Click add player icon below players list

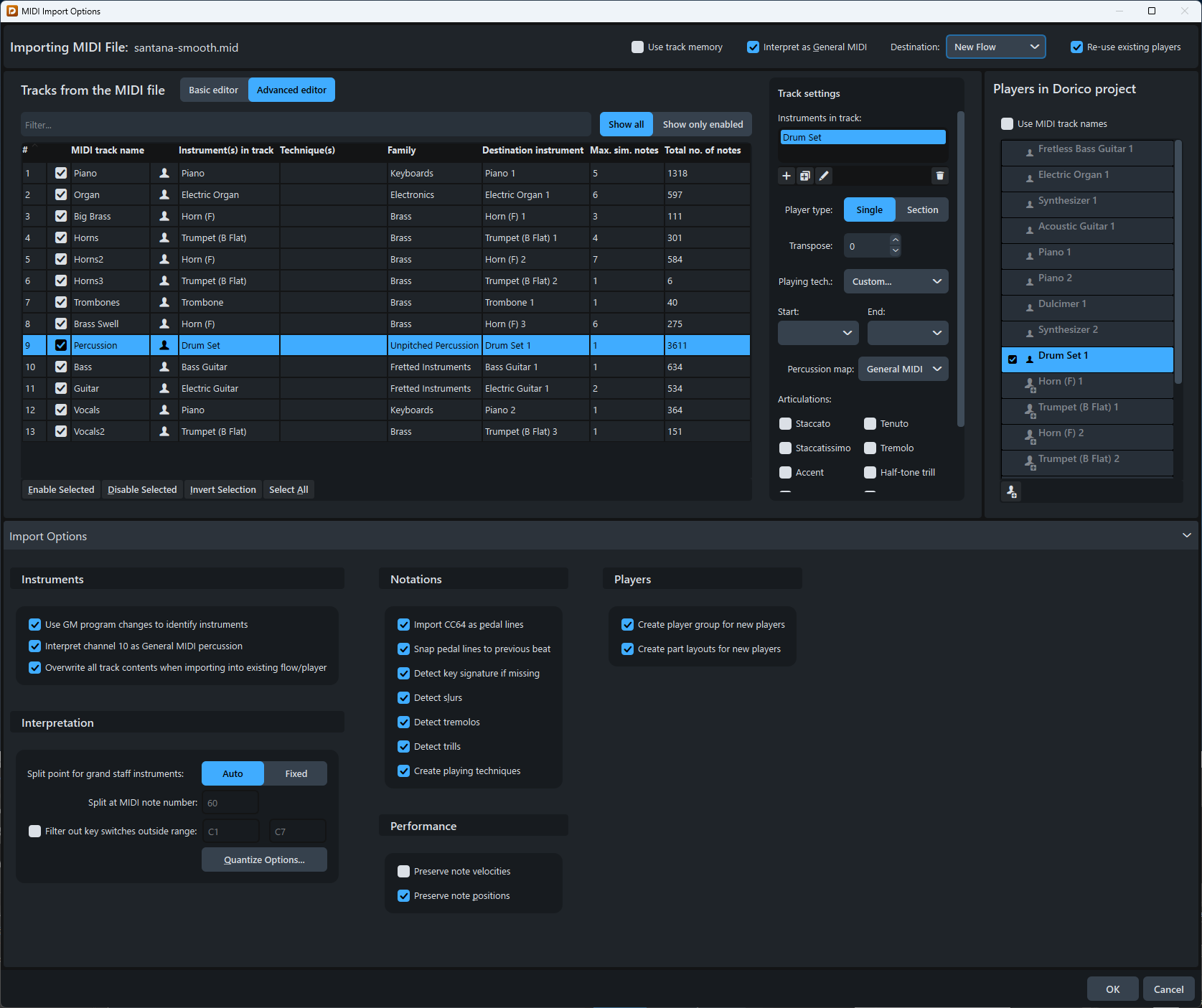(x=1011, y=491)
